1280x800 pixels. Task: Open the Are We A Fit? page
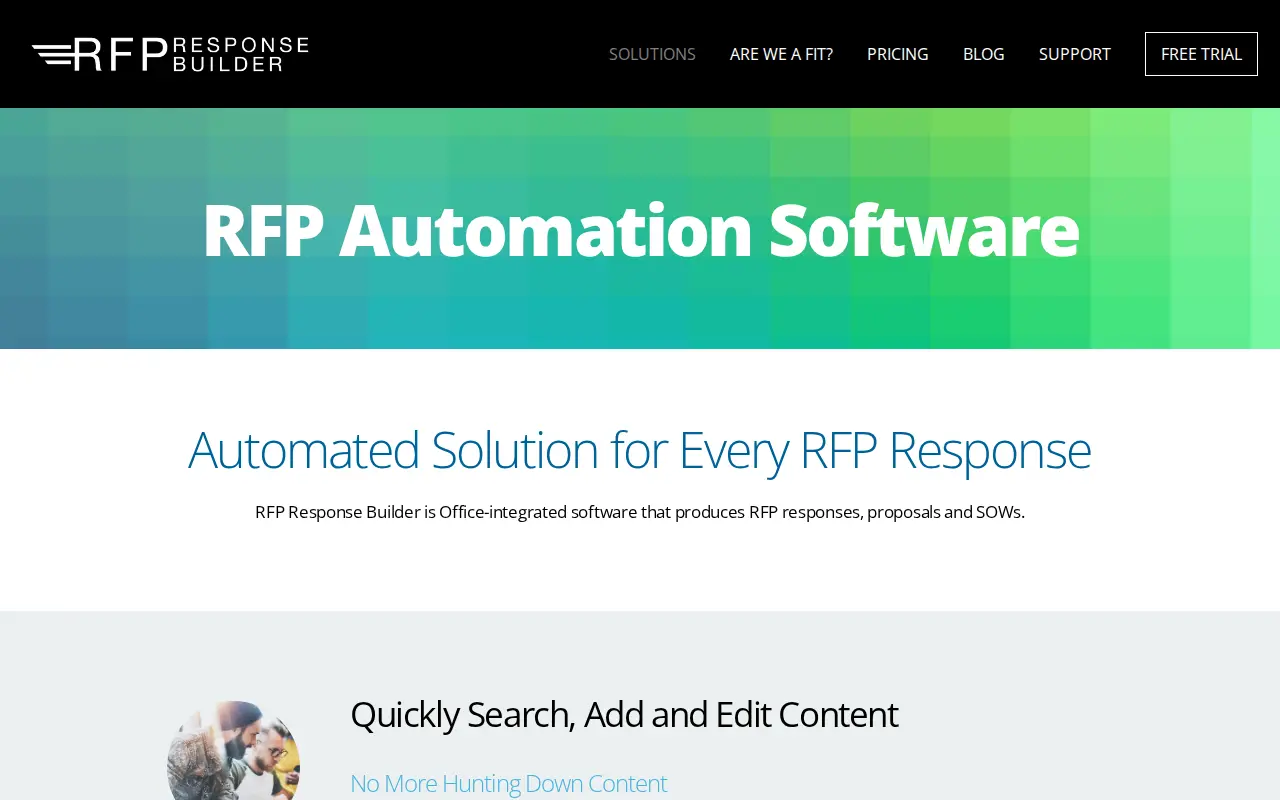tap(781, 54)
